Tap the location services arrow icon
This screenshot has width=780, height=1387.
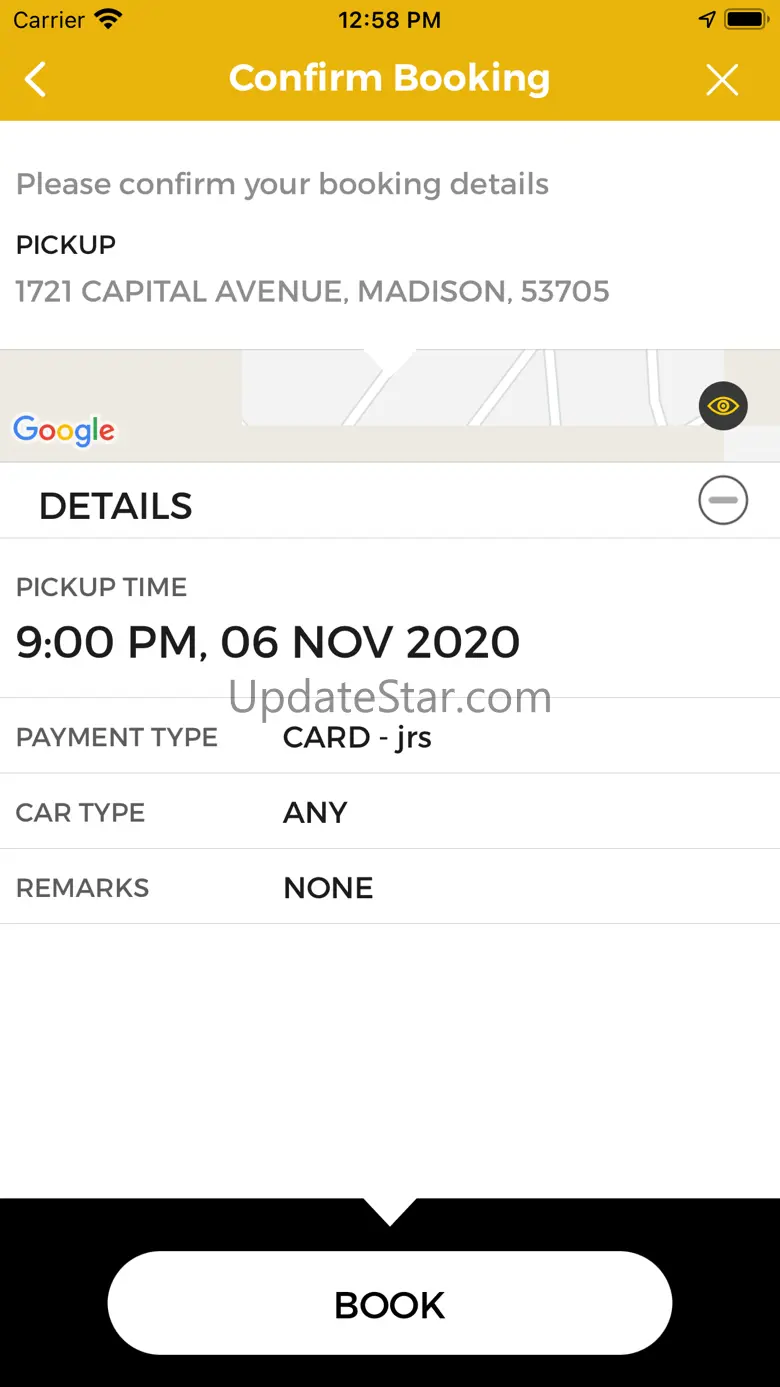pos(707,19)
